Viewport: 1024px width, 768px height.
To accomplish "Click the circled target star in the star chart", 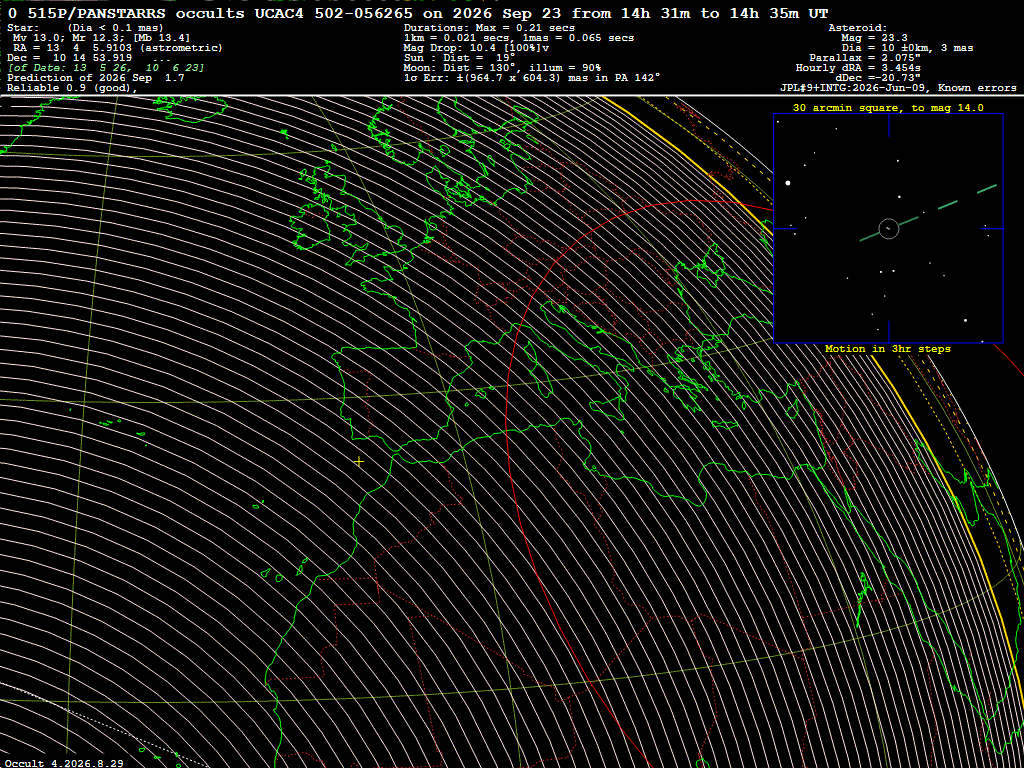I will click(889, 228).
